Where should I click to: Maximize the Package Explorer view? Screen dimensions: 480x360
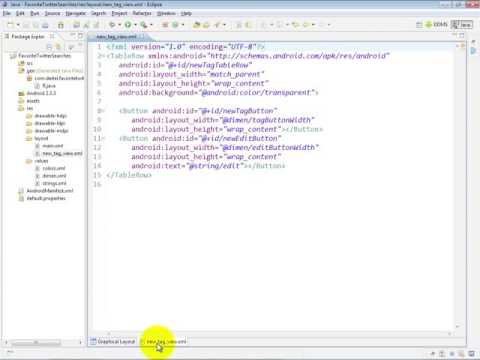(x=80, y=35)
